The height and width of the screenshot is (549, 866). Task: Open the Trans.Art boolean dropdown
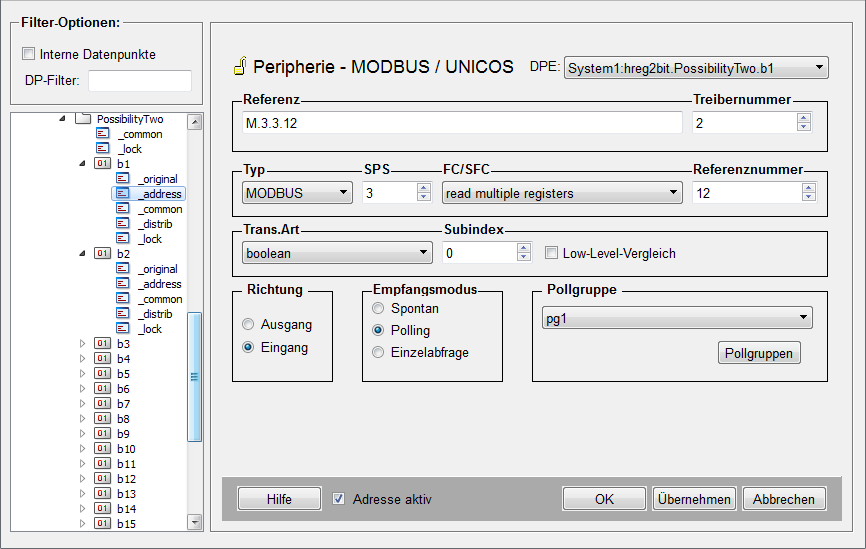coord(337,253)
